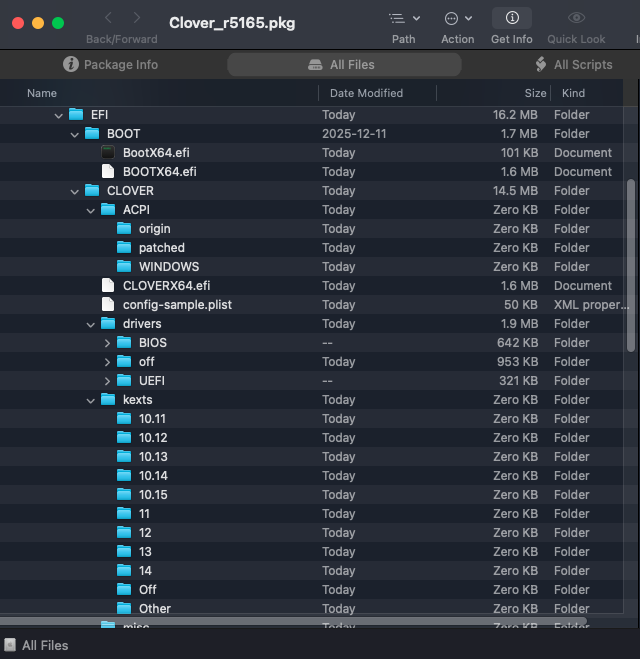
Task: Click the All Files path bar item
Action: tap(37, 645)
